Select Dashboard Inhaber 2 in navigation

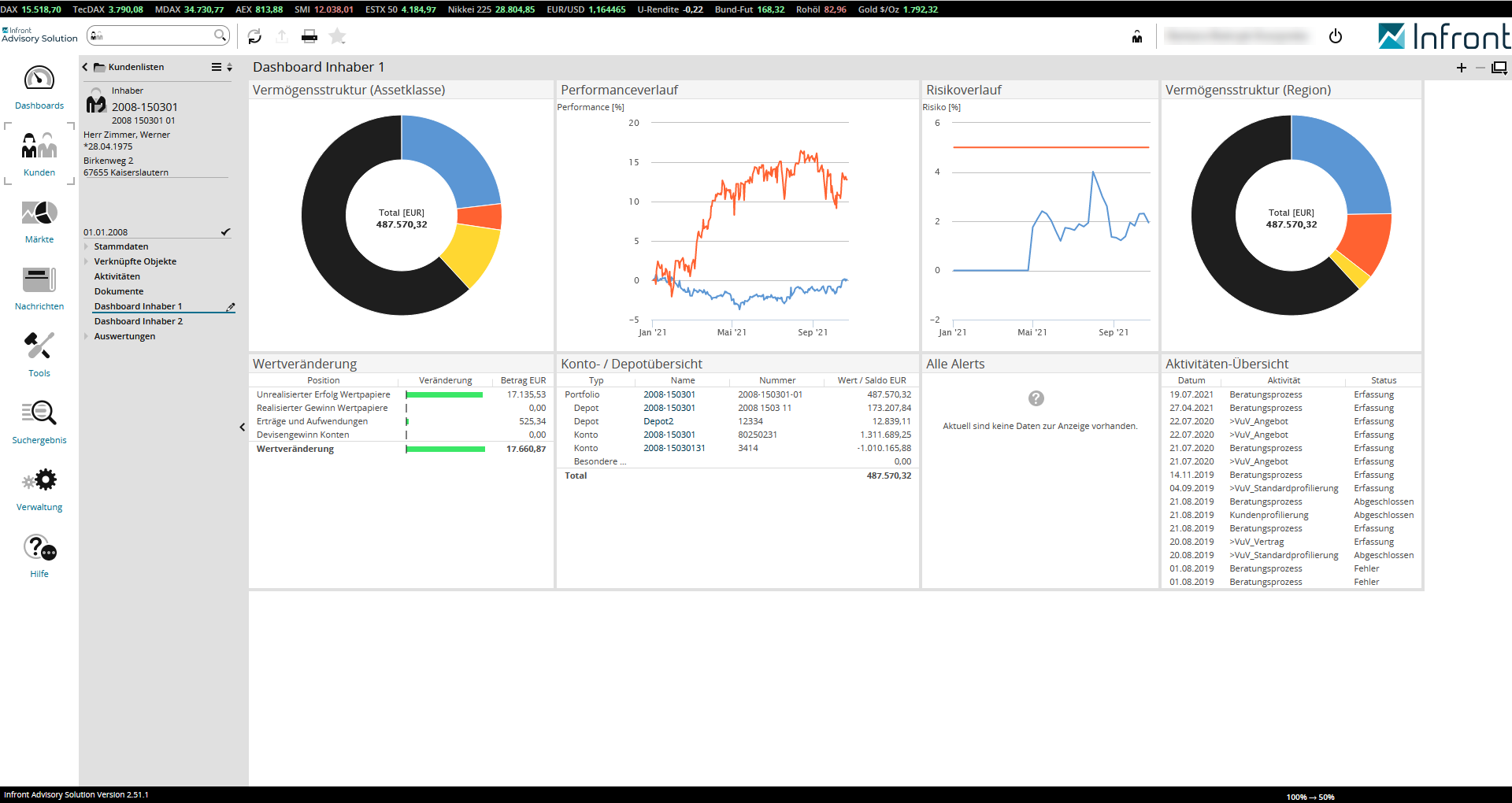tap(139, 322)
